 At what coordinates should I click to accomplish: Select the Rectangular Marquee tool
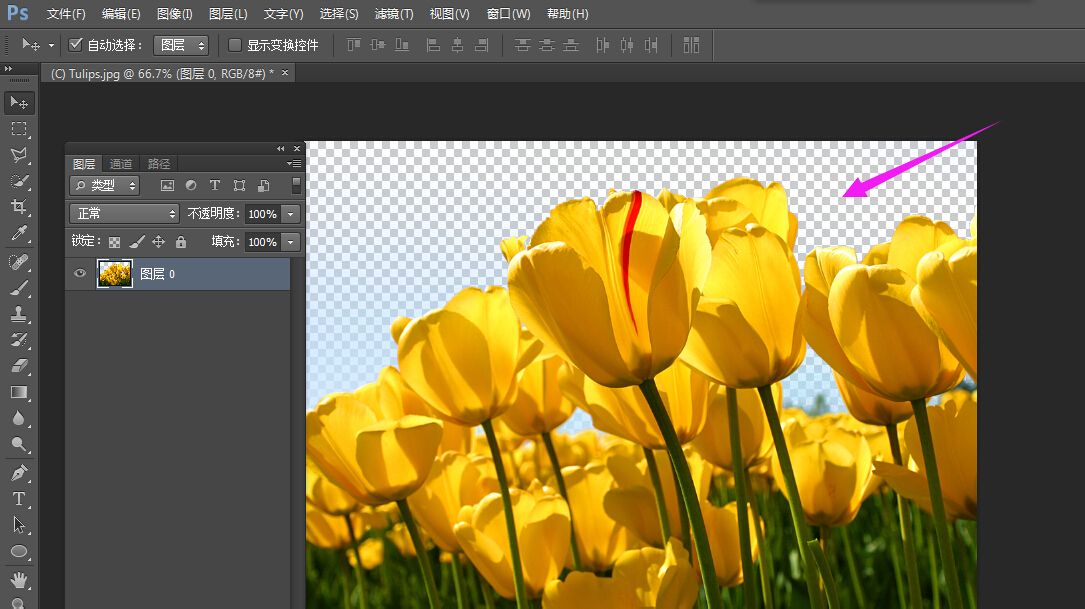coord(19,129)
